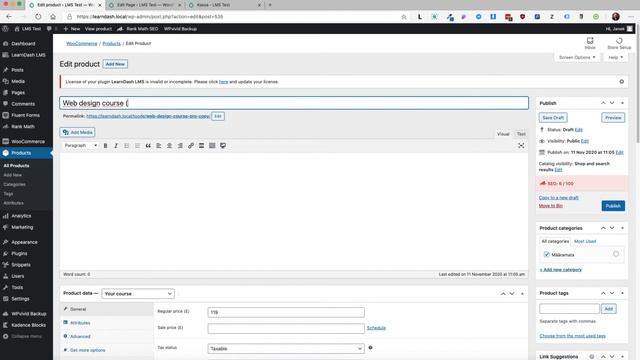Viewport: 640px width, 360px height.
Task: Insert a bulleted list in the editor
Action: tap(127, 146)
